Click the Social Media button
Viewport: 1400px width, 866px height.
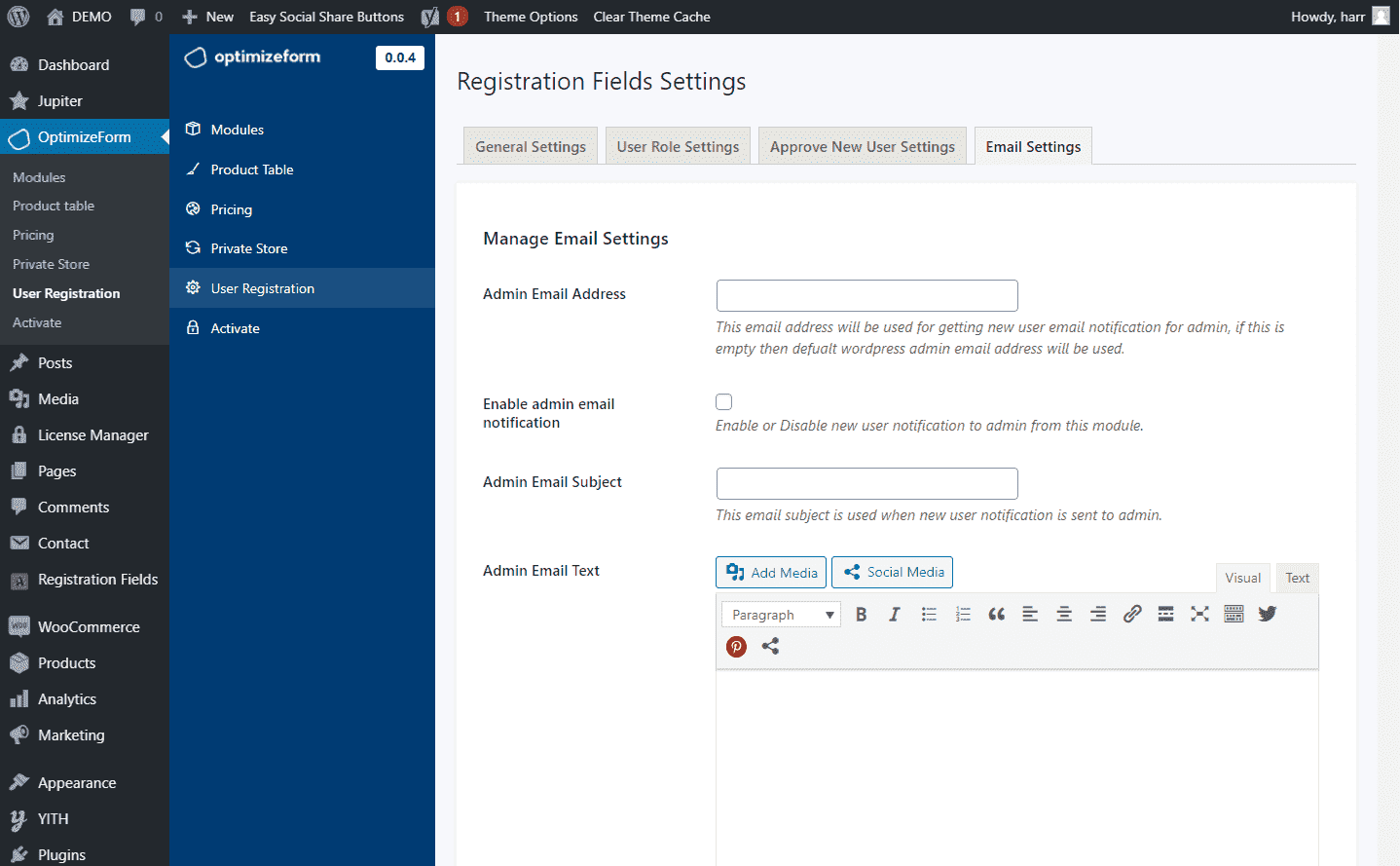(x=892, y=573)
